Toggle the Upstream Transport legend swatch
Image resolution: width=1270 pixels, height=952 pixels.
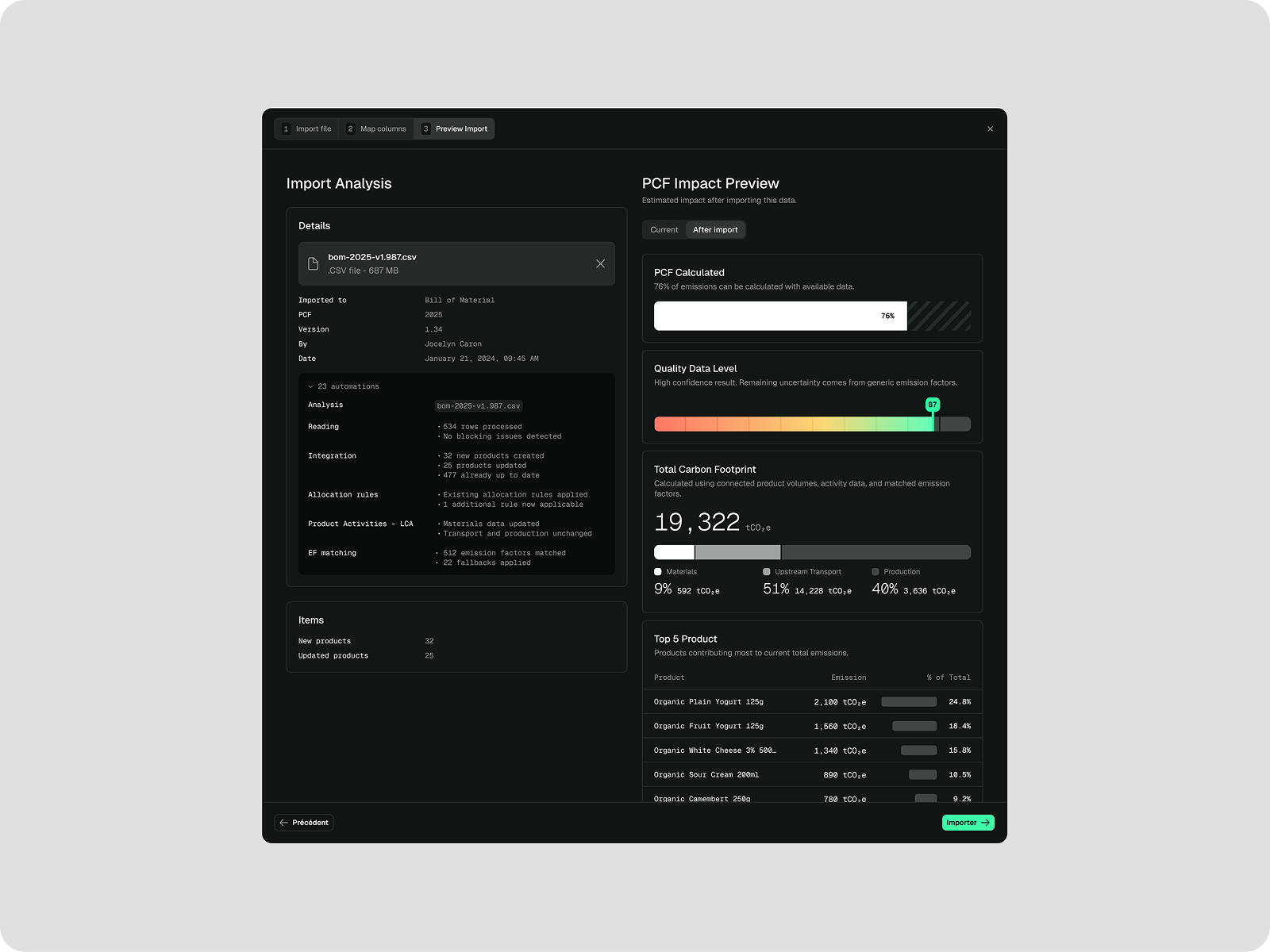click(766, 571)
